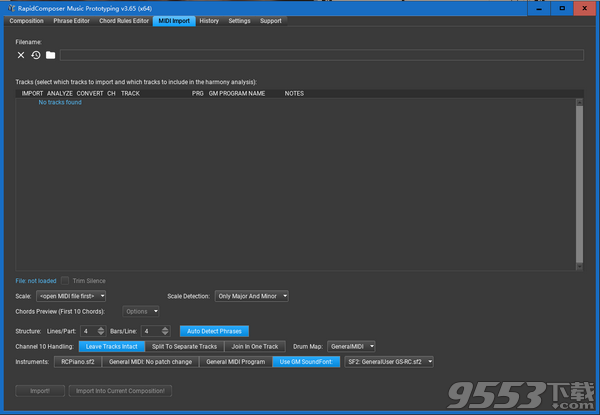This screenshot has width=600, height=415.
Task: Minimize the RapidComposer window
Action: coord(539,8)
